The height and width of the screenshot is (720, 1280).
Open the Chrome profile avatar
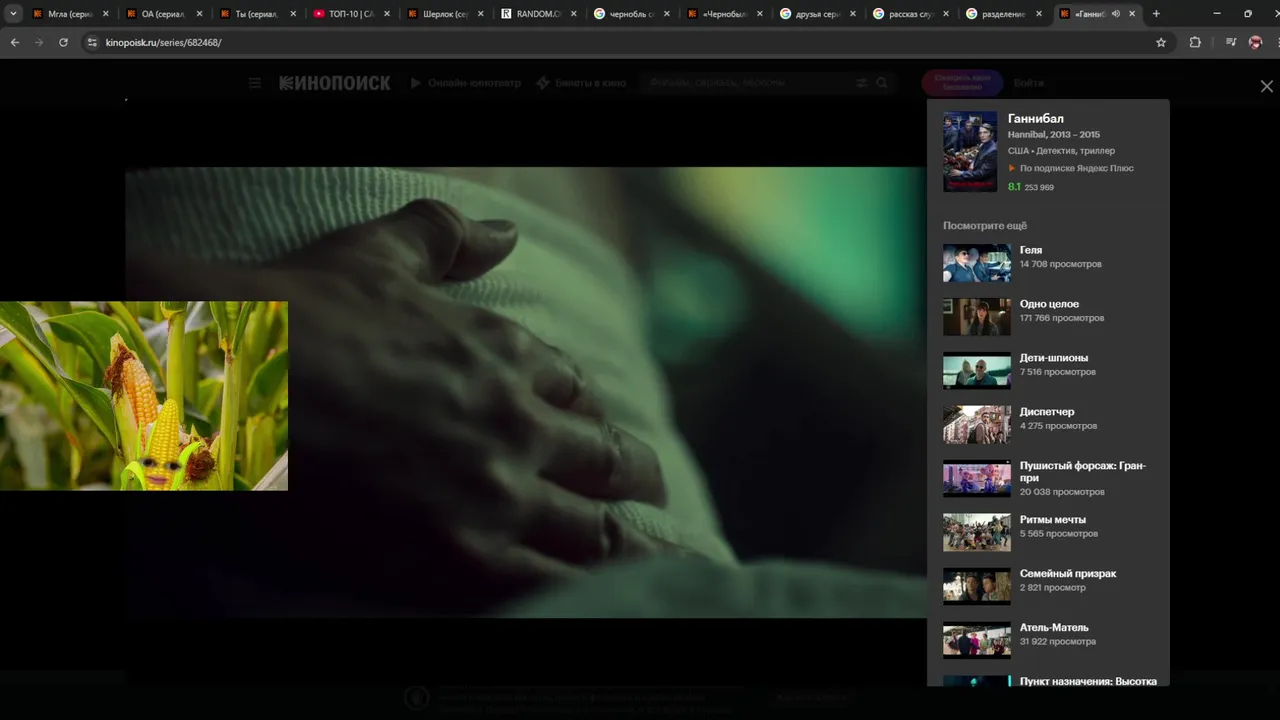[x=1256, y=42]
